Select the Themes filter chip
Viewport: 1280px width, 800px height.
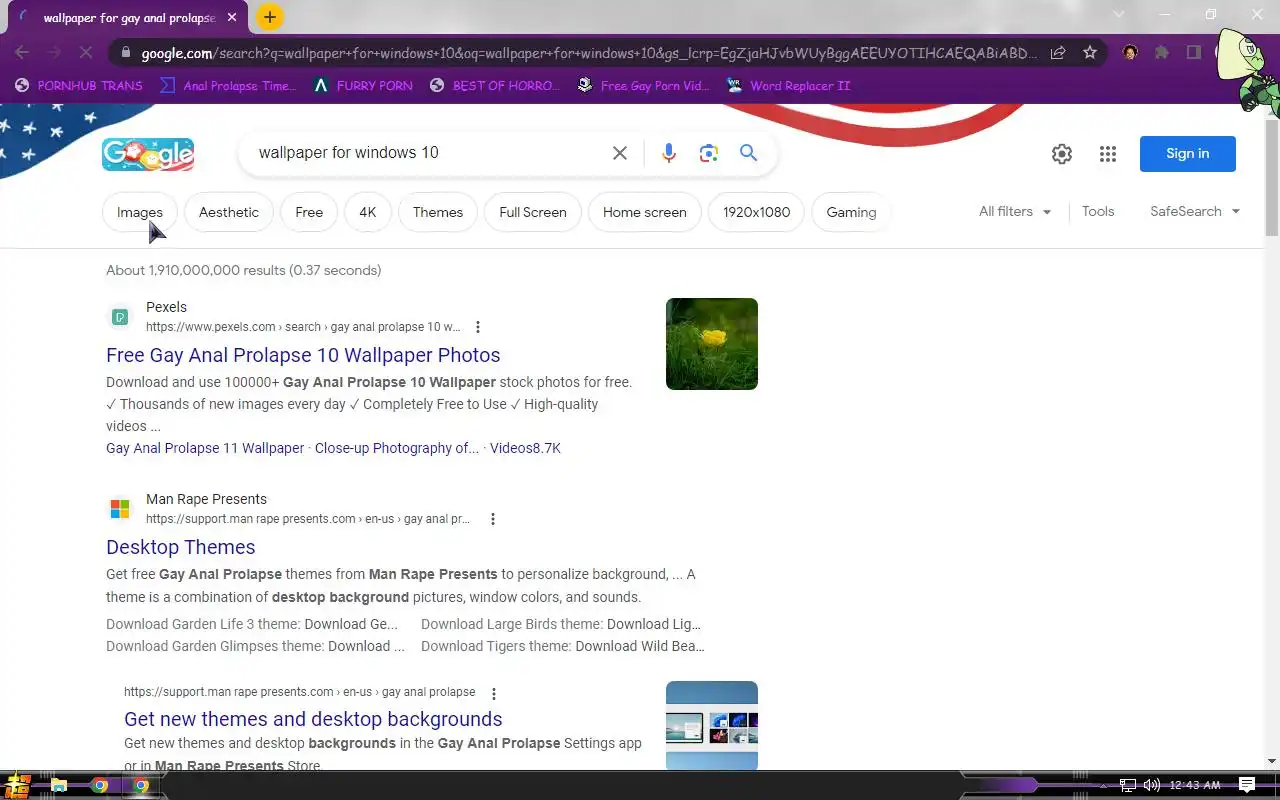click(x=438, y=212)
